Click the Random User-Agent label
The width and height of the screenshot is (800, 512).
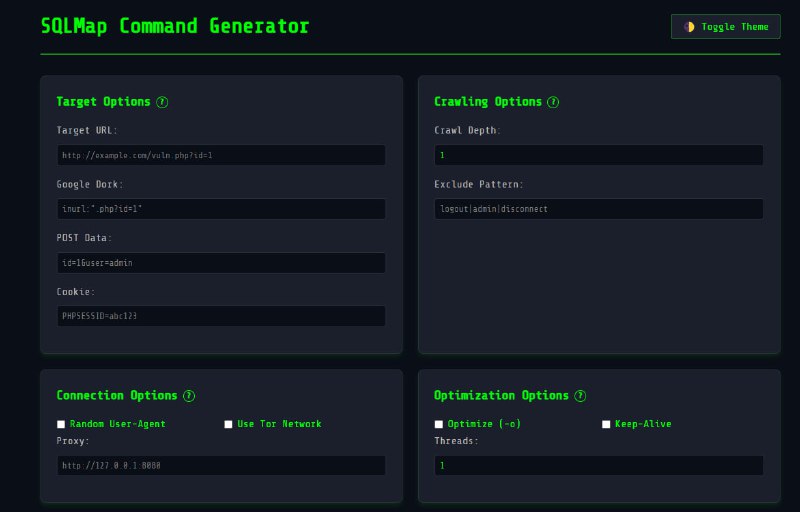[x=117, y=424]
